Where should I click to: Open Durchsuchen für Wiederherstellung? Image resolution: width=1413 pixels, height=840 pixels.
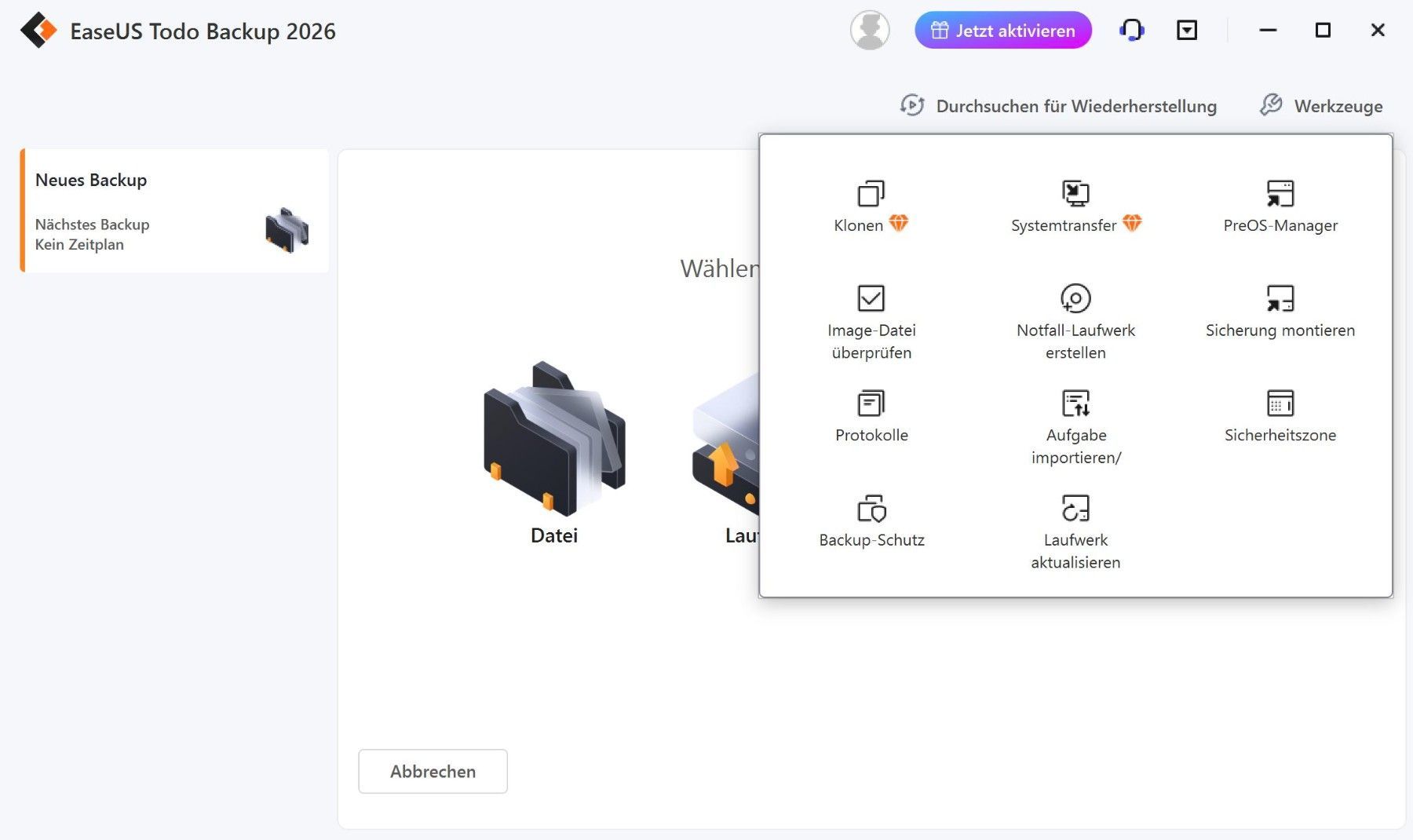[1058, 106]
